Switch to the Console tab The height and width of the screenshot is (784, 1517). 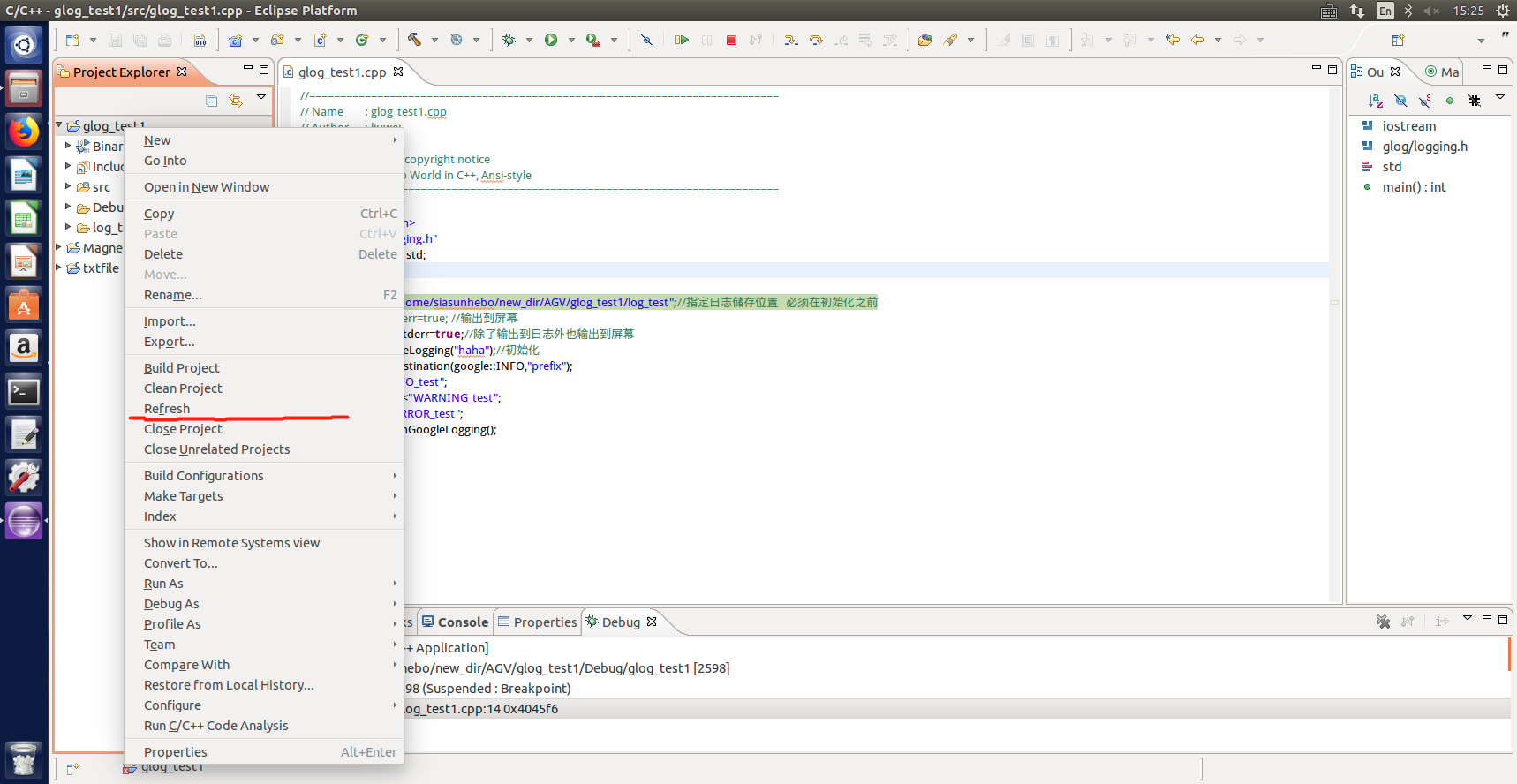pos(455,622)
